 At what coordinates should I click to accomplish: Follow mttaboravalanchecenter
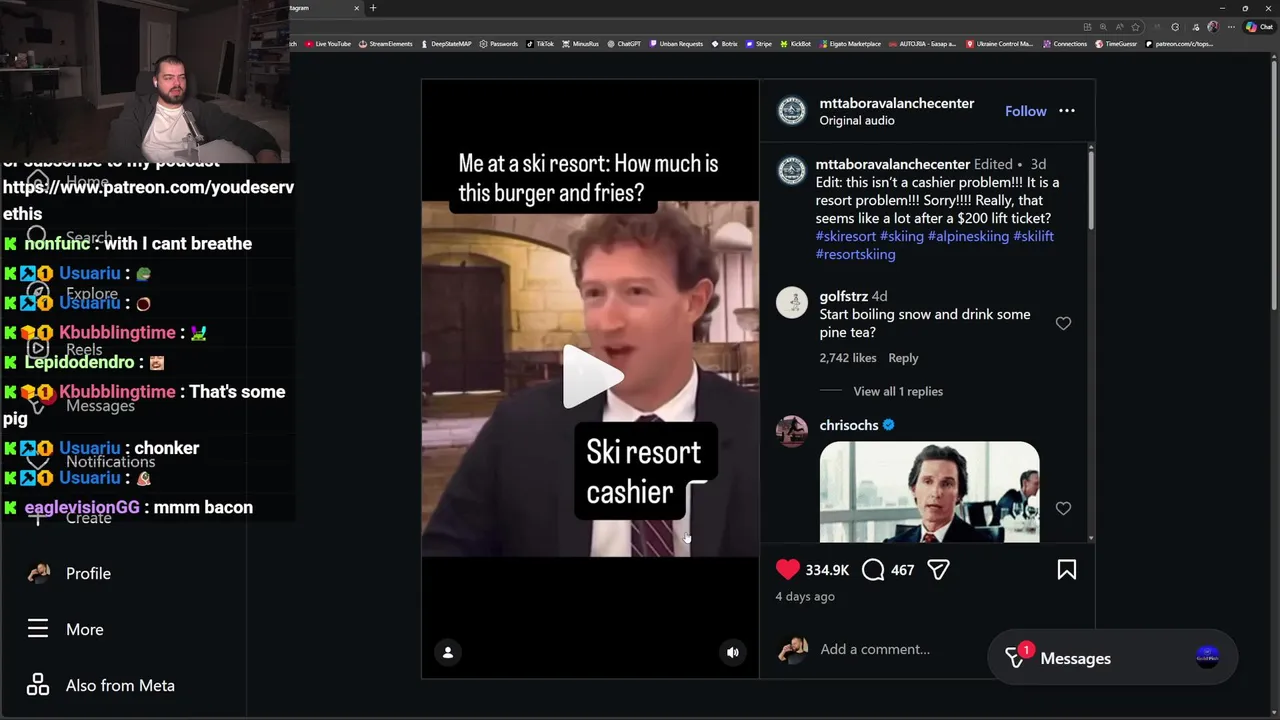[x=1026, y=111]
